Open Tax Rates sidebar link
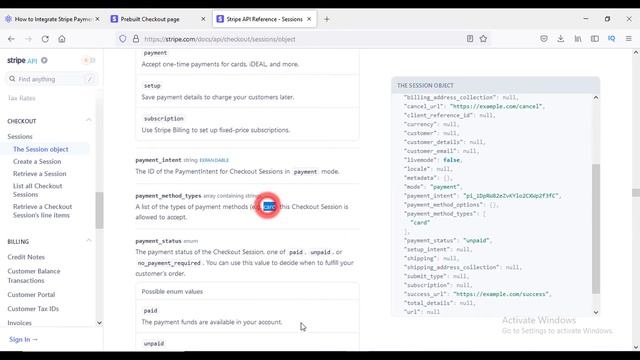640x360 pixels. tap(21, 98)
